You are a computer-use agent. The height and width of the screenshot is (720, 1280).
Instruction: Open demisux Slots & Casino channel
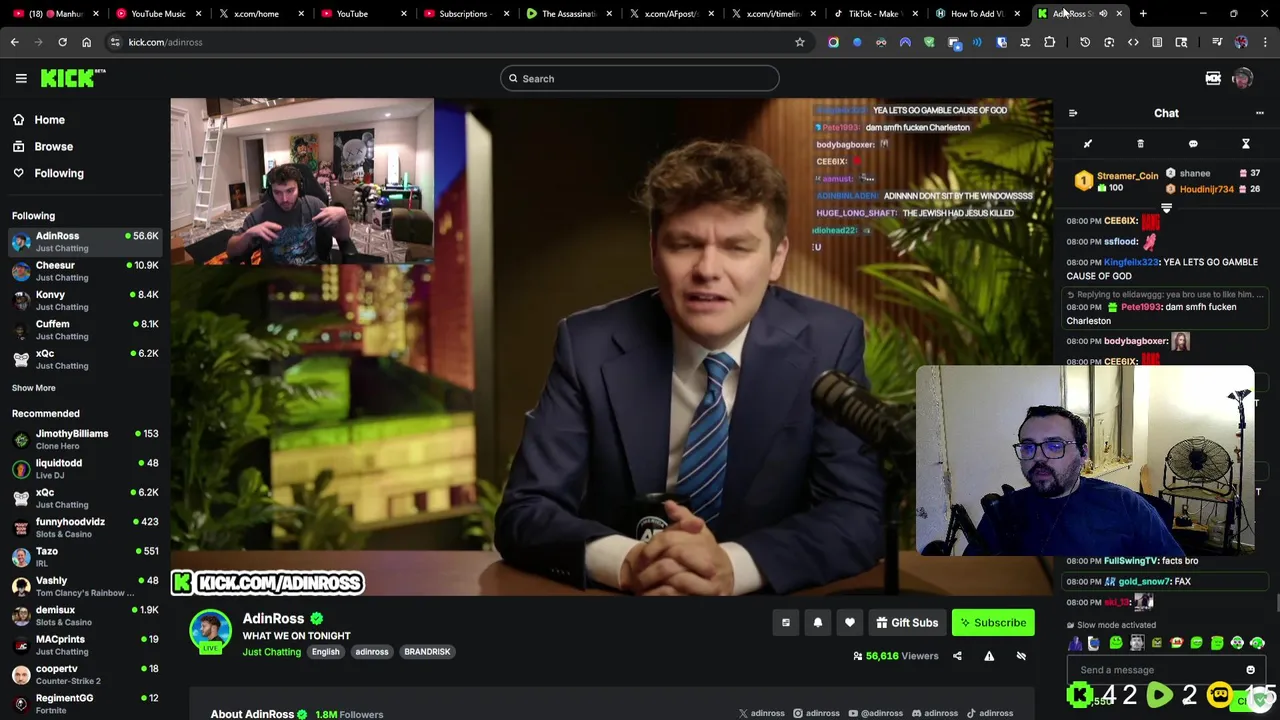(x=85, y=615)
